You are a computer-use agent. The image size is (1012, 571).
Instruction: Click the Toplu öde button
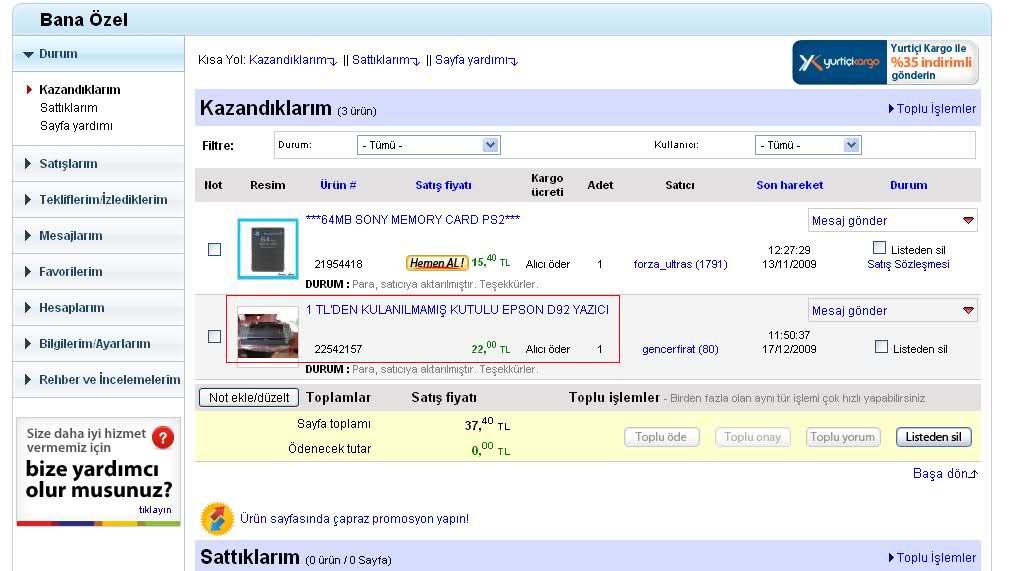point(661,437)
